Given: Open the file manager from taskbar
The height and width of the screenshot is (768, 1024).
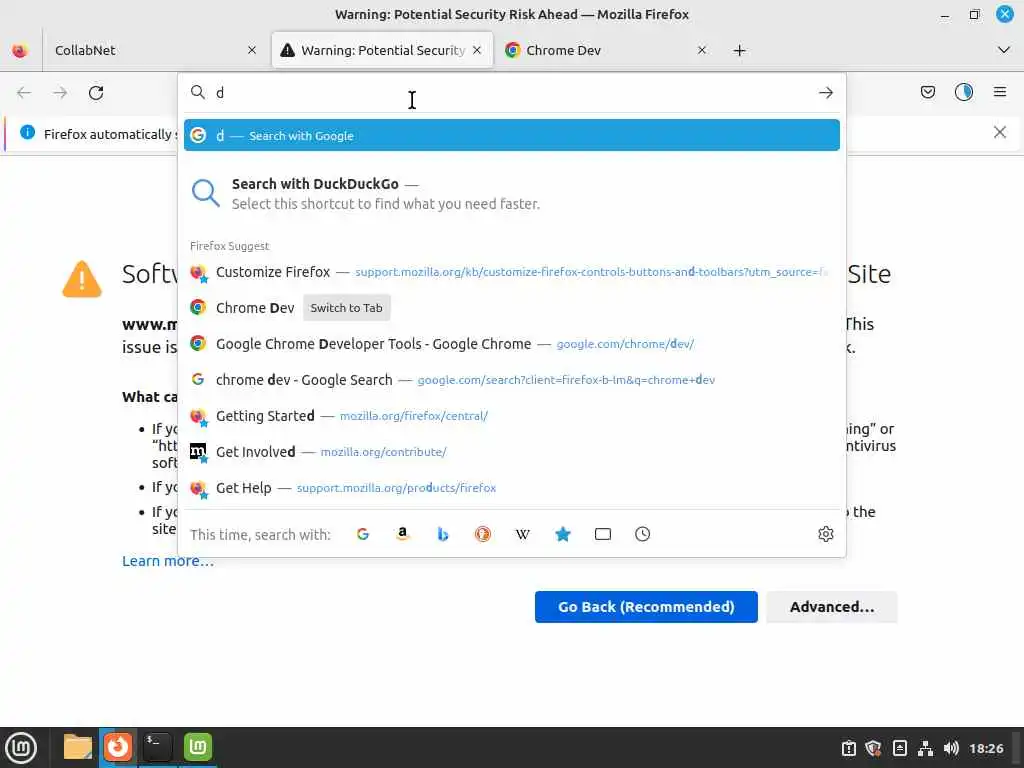Looking at the screenshot, I should tap(77, 747).
